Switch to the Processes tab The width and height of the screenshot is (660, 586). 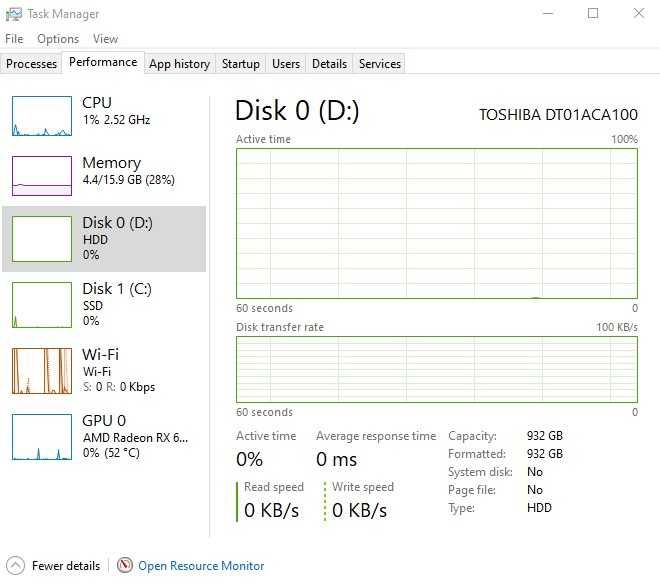point(32,64)
